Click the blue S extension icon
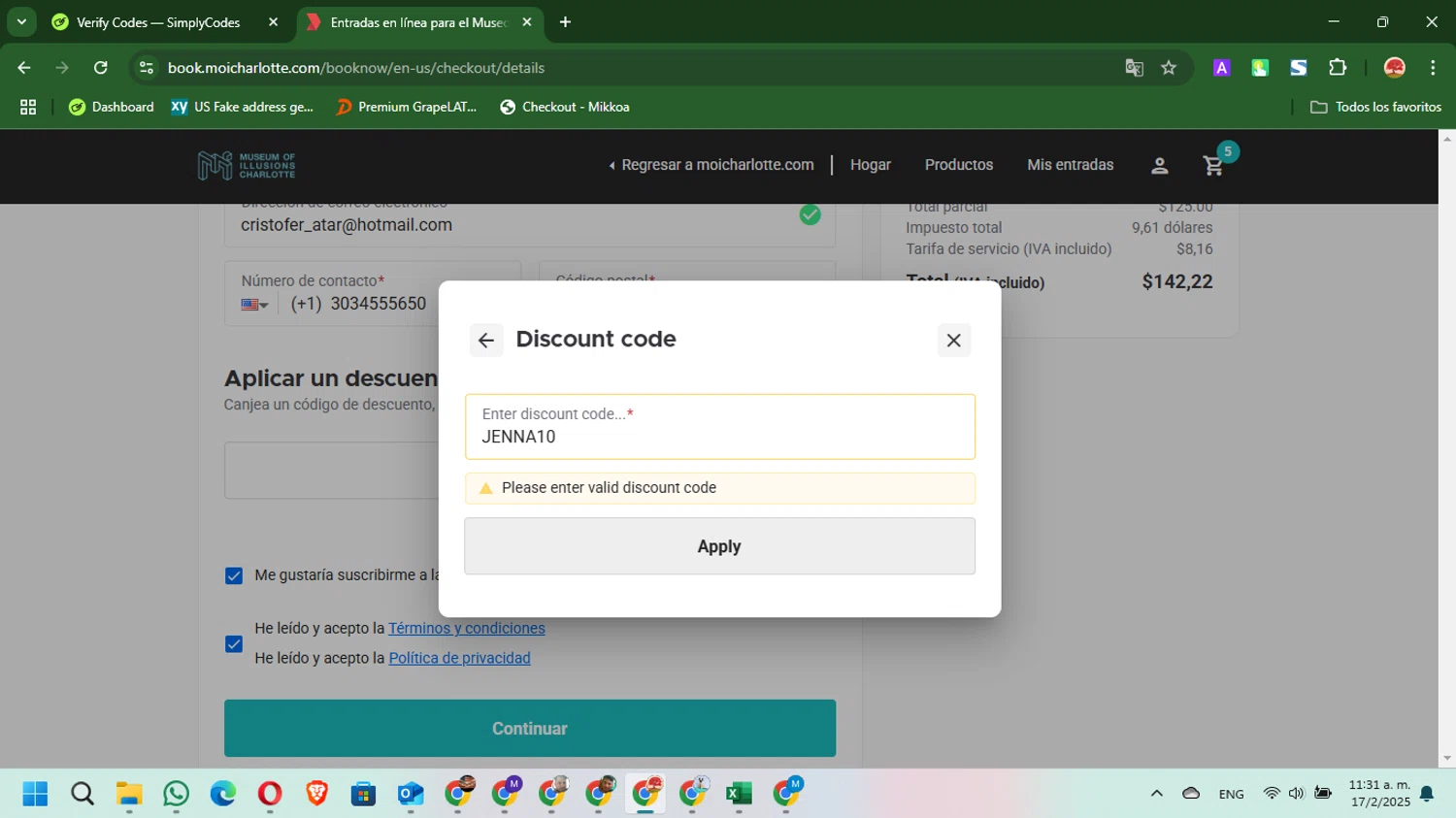This screenshot has height=818, width=1456. (x=1299, y=68)
